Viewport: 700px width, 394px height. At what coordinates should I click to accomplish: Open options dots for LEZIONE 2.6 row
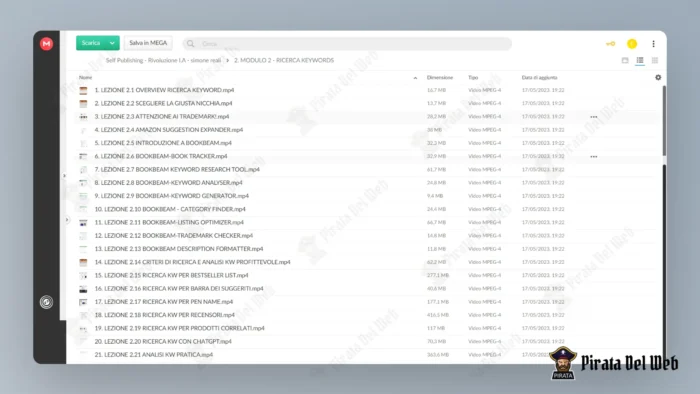point(594,157)
